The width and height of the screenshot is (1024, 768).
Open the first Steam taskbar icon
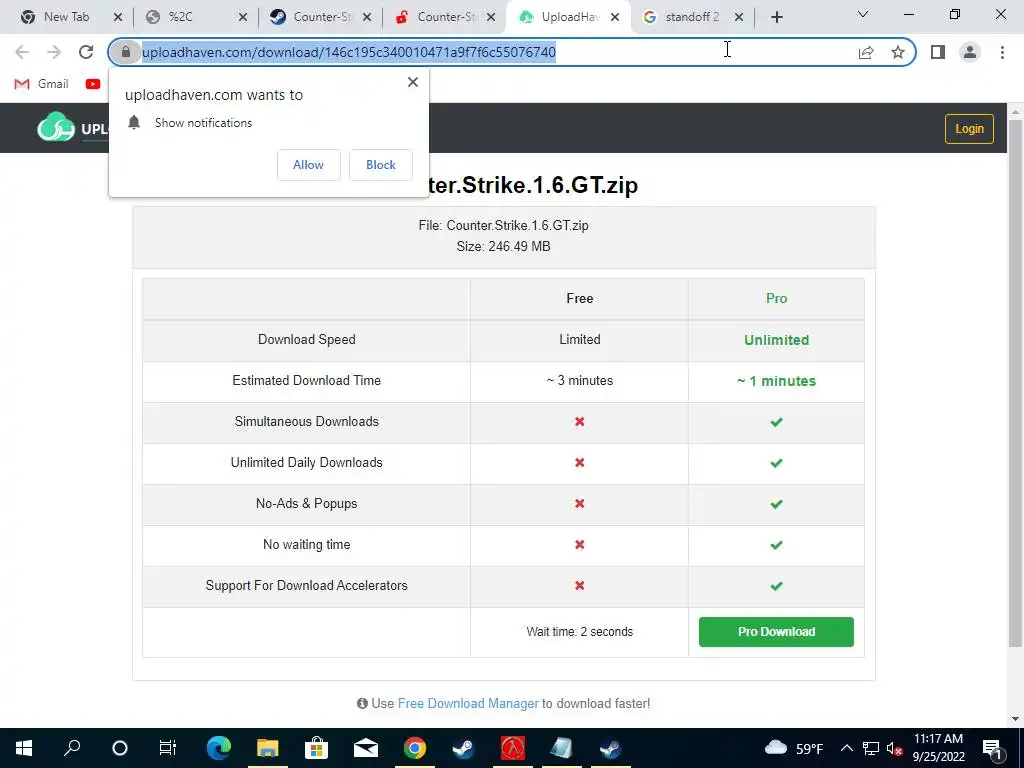coord(464,748)
